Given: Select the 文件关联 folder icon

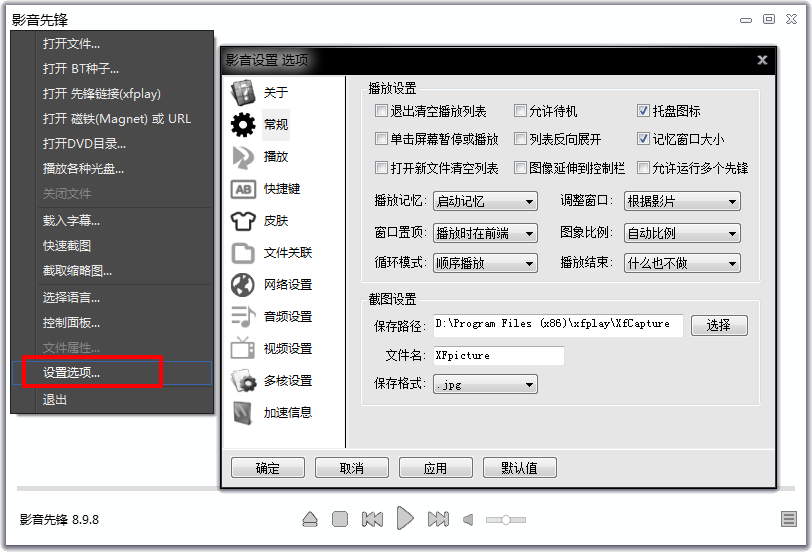Looking at the screenshot, I should [243, 253].
